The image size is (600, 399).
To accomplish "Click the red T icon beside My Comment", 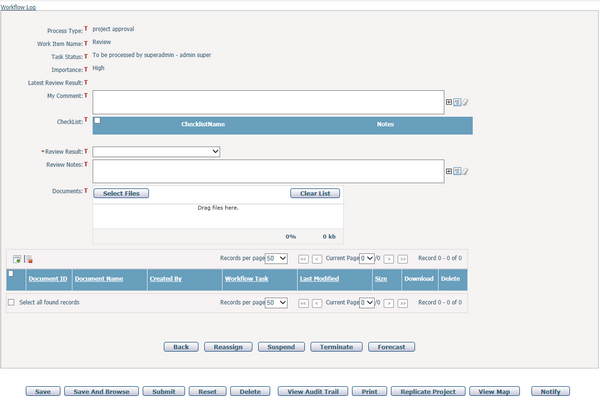I will click(x=86, y=95).
